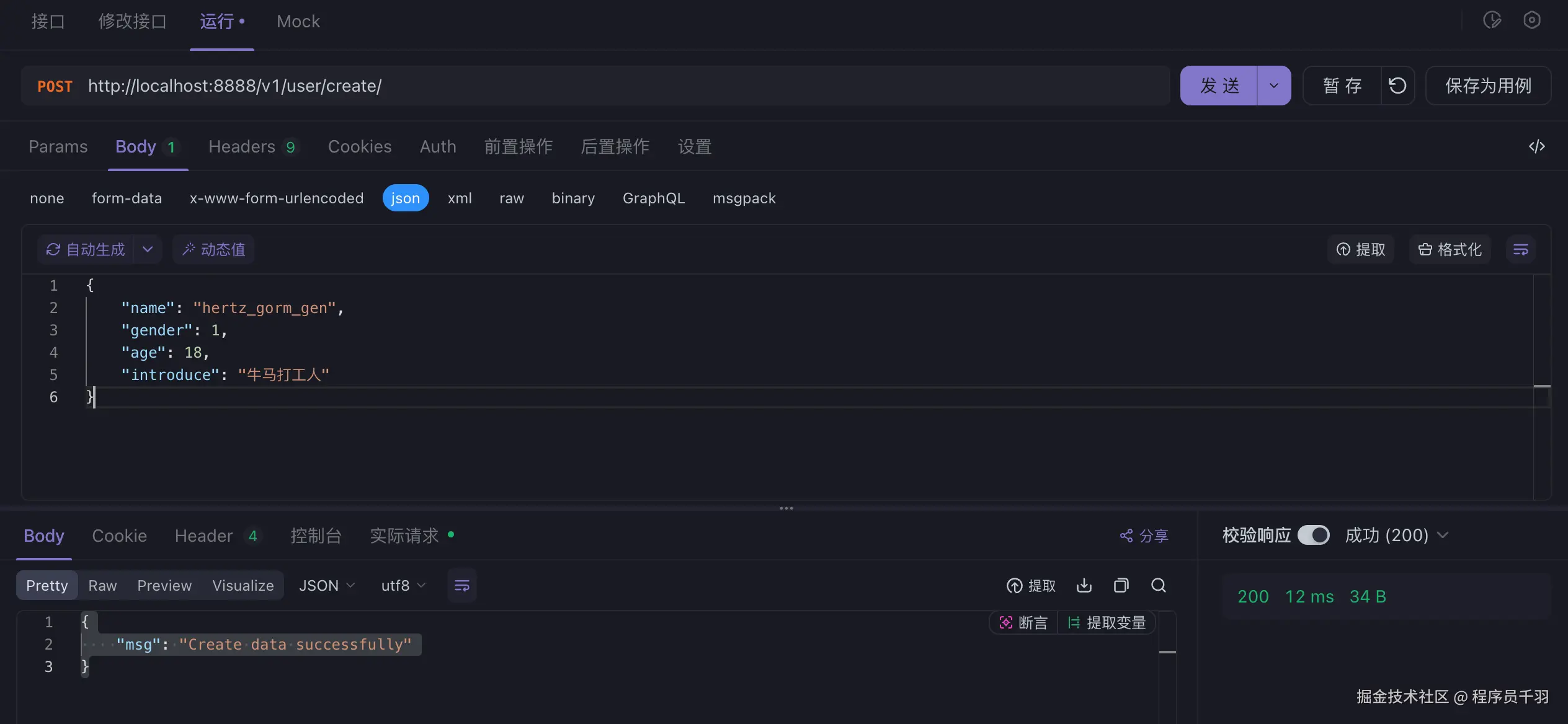Click the 保存为用例 button
Viewport: 1568px width, 724px height.
1487,86
